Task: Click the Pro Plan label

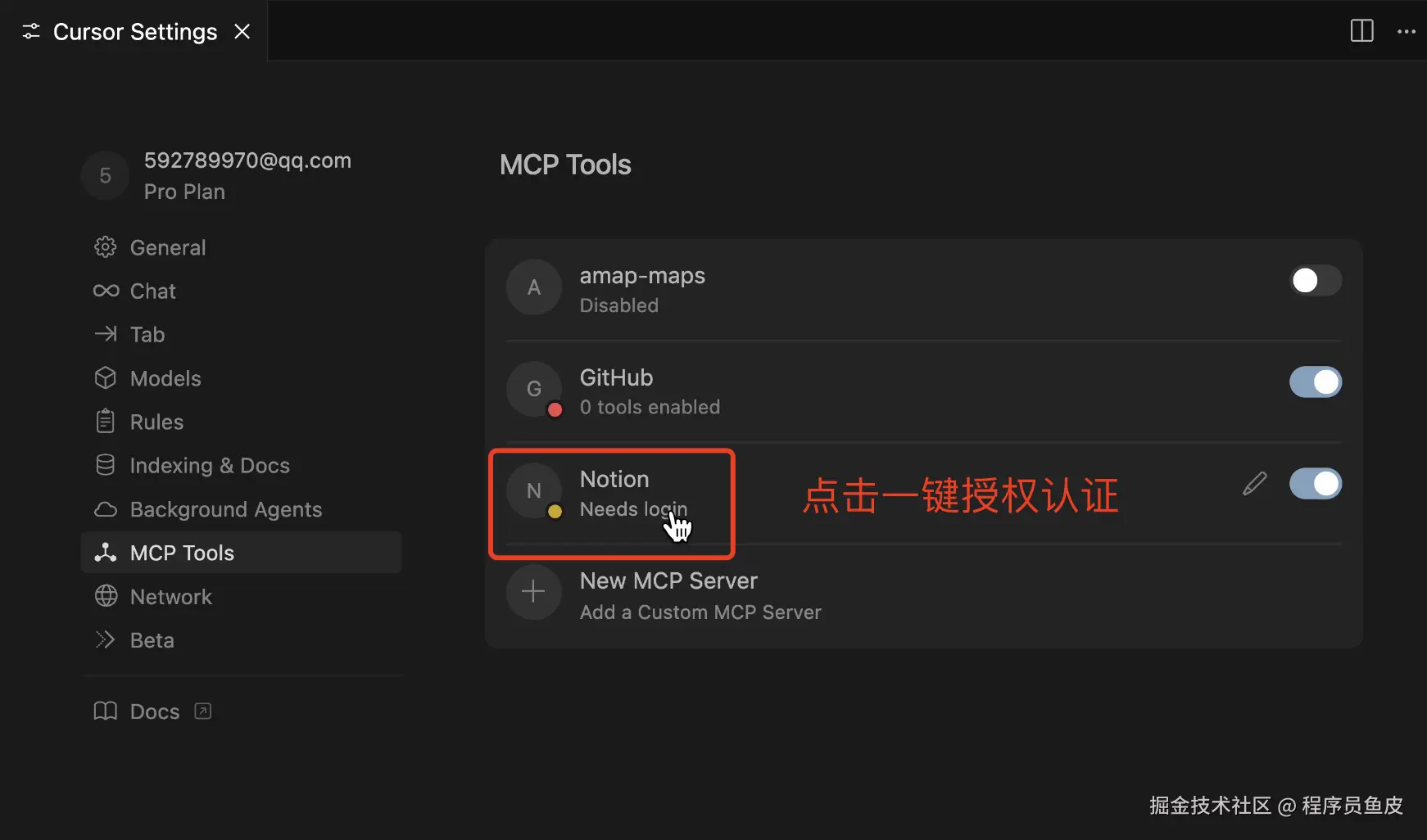Action: pos(184,192)
